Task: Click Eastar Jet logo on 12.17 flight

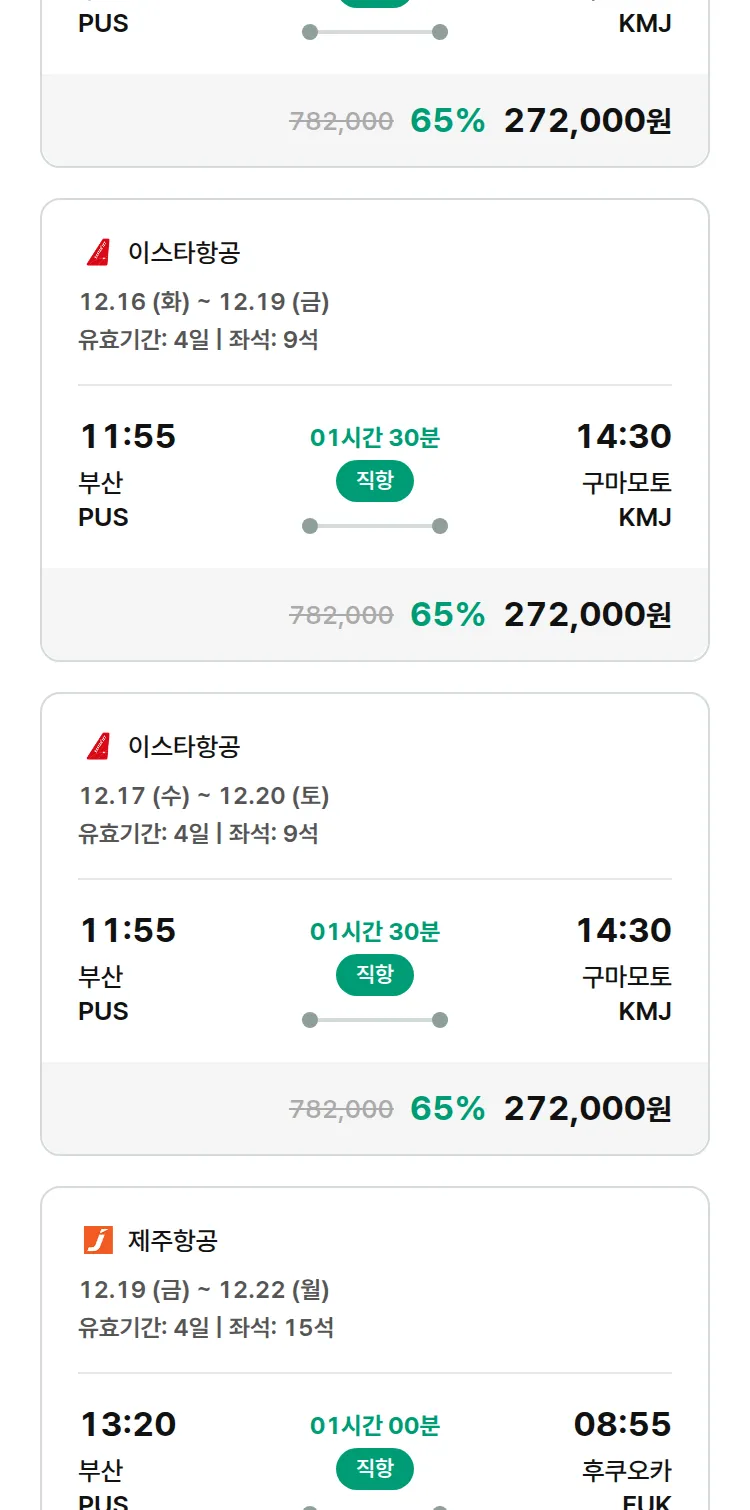Action: (98, 746)
